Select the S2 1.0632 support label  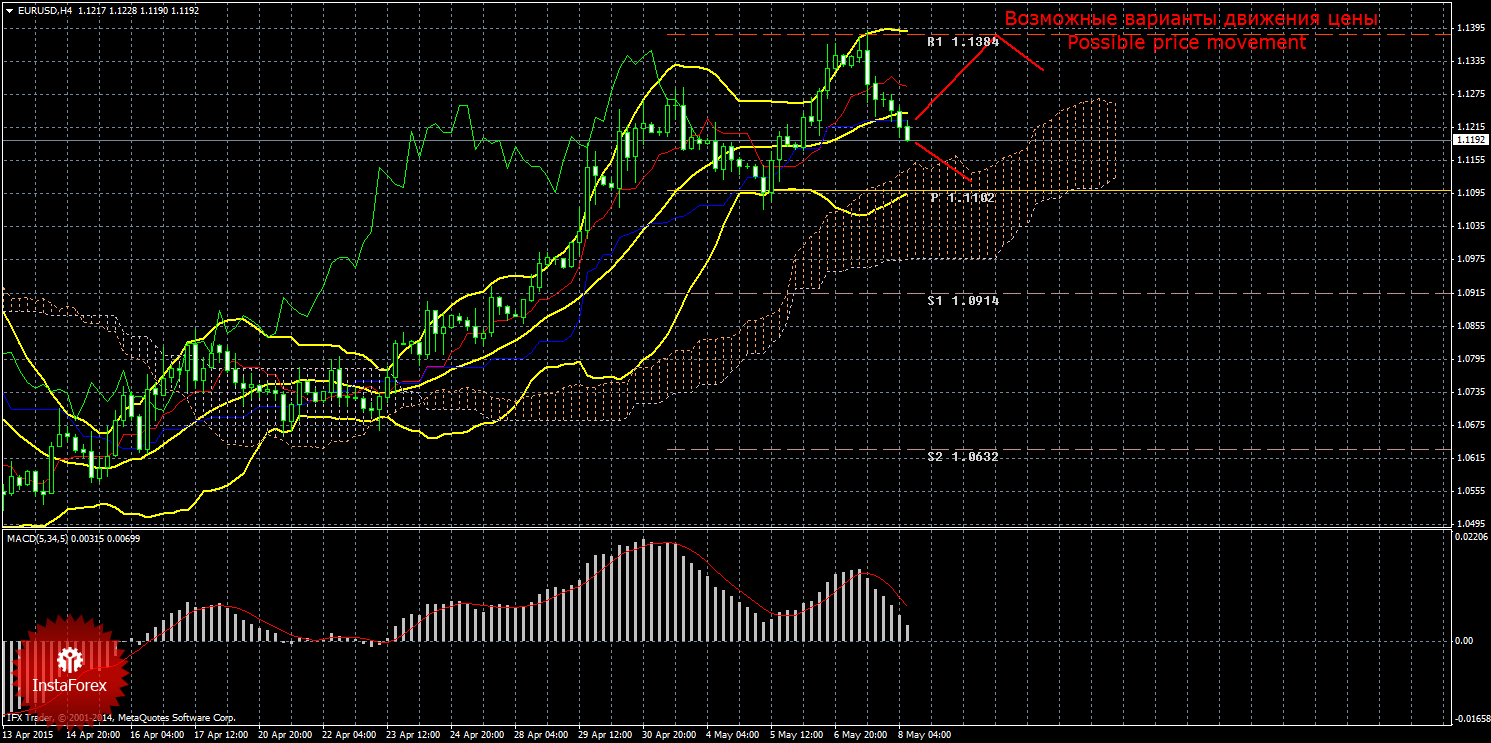(x=963, y=456)
